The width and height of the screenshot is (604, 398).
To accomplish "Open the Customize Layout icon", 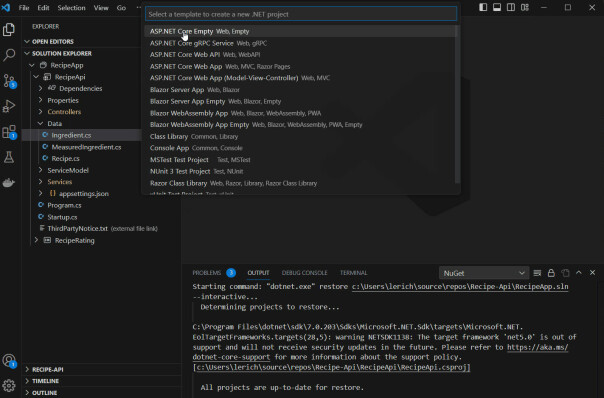I will (525, 7).
